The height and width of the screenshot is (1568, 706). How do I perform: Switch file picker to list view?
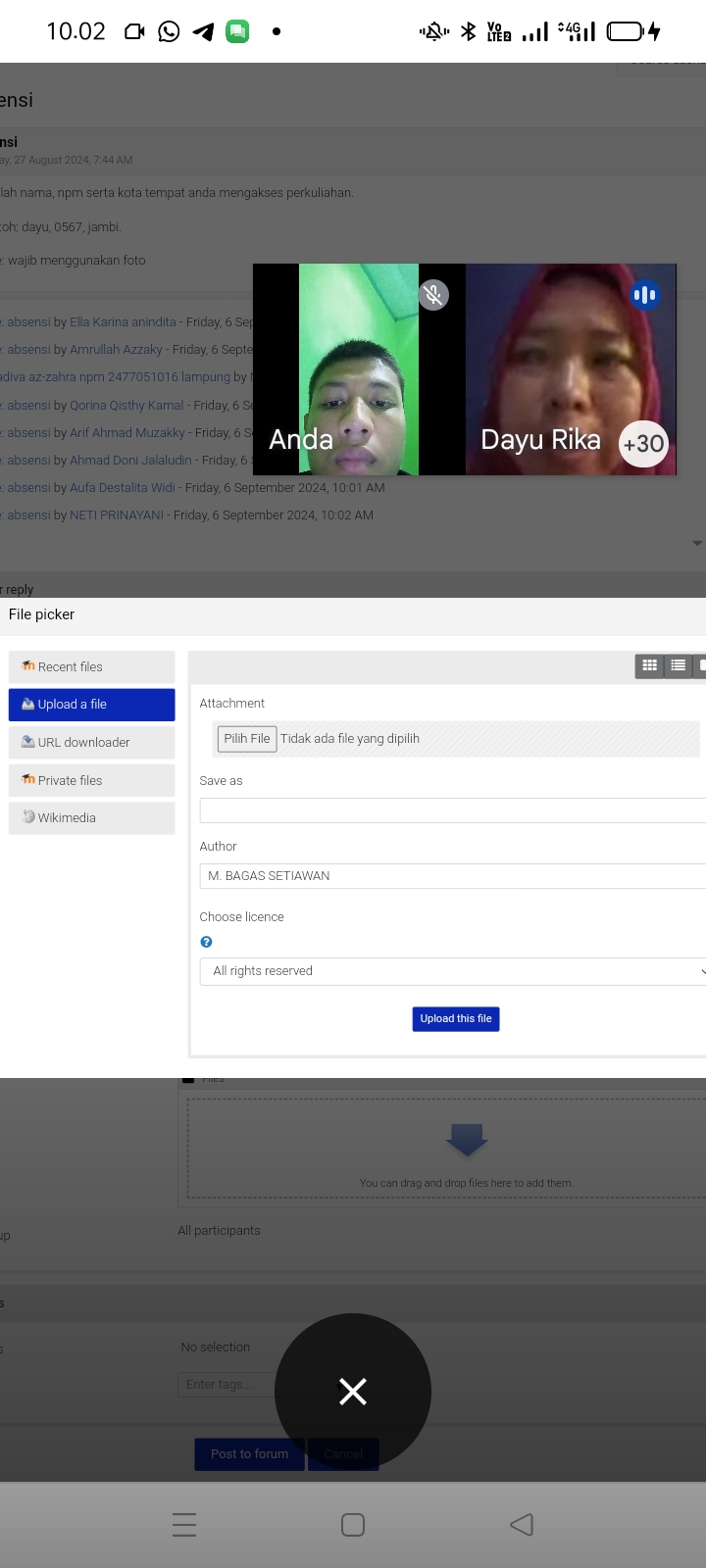point(678,666)
